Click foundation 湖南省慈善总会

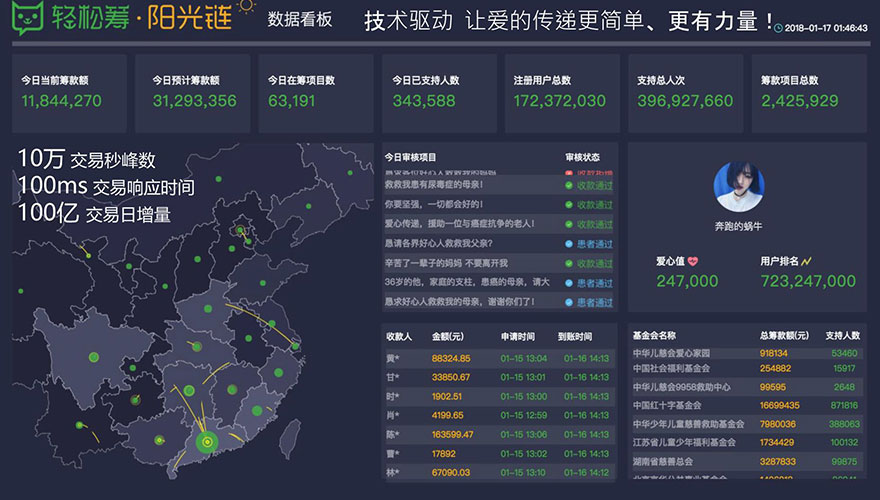(663, 462)
